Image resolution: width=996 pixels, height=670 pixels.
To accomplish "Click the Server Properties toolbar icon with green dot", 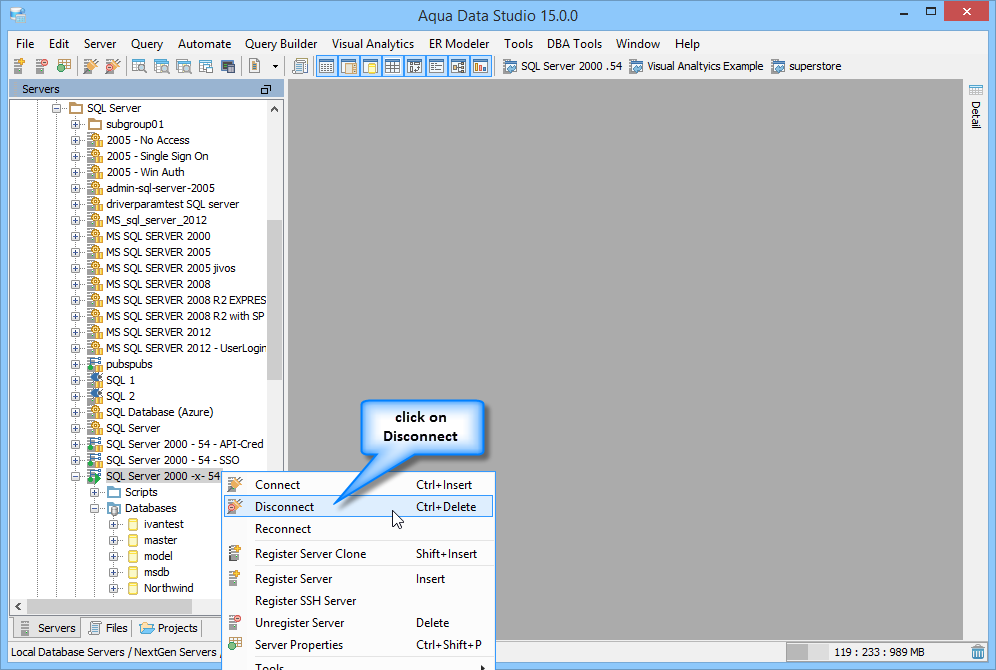I will coord(64,65).
